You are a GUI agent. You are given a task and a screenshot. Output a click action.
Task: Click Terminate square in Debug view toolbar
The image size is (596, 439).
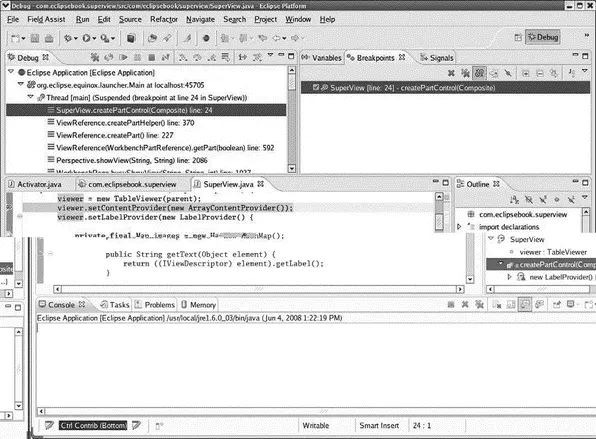pyautogui.click(x=151, y=57)
